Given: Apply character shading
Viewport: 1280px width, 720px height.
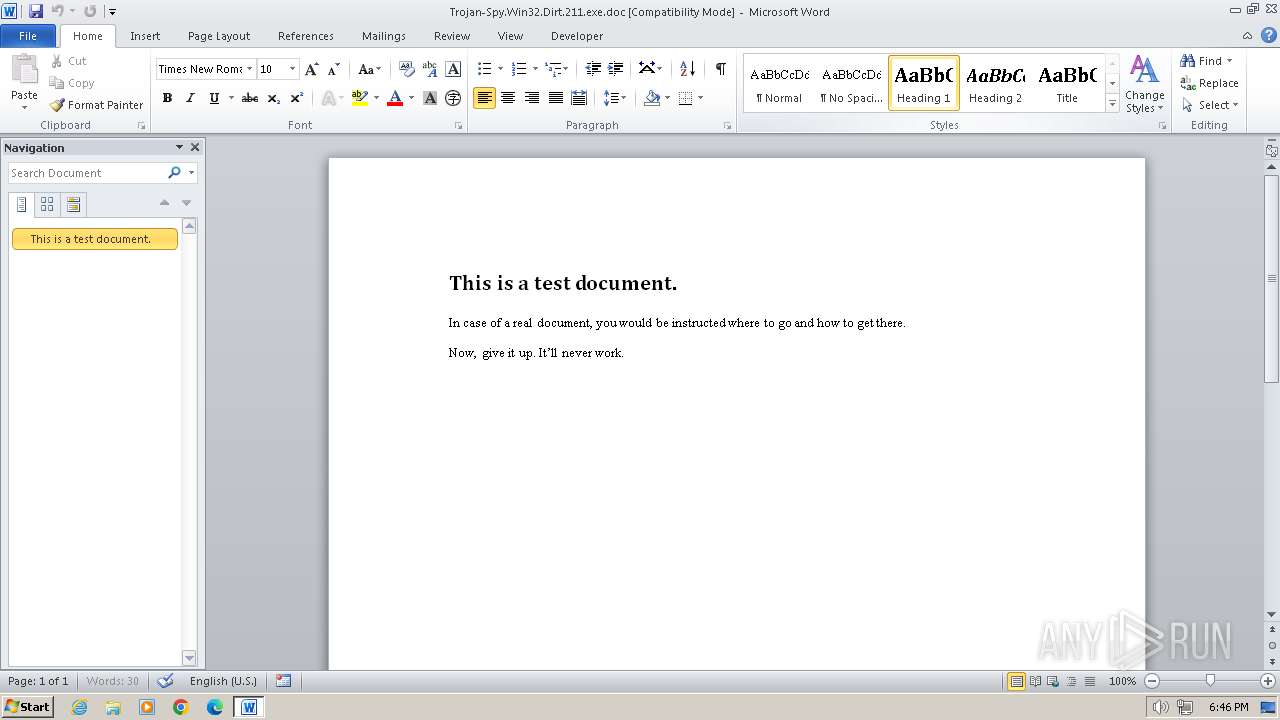Looking at the screenshot, I should tap(430, 98).
